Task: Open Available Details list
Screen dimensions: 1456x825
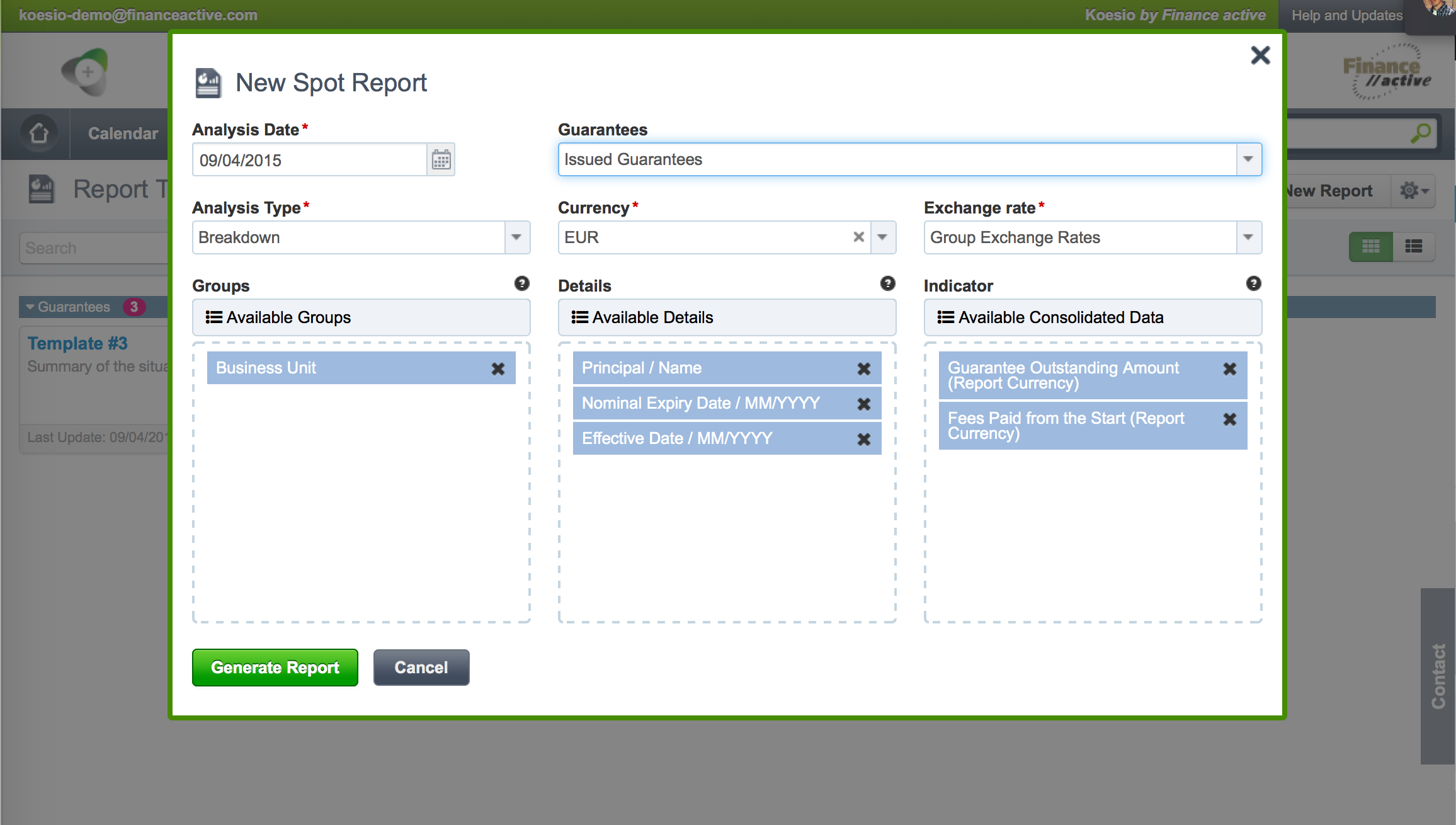Action: click(727, 317)
